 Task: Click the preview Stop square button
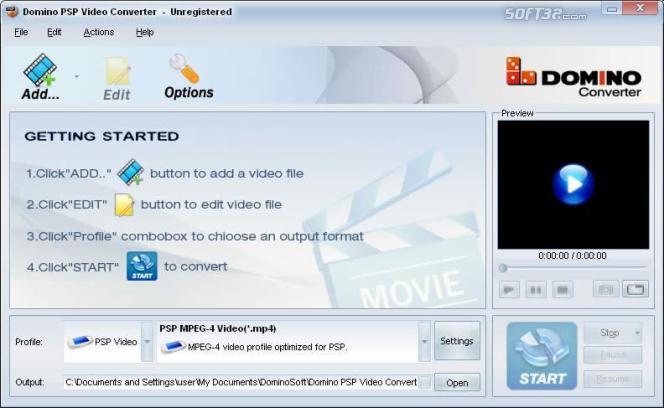click(x=562, y=290)
